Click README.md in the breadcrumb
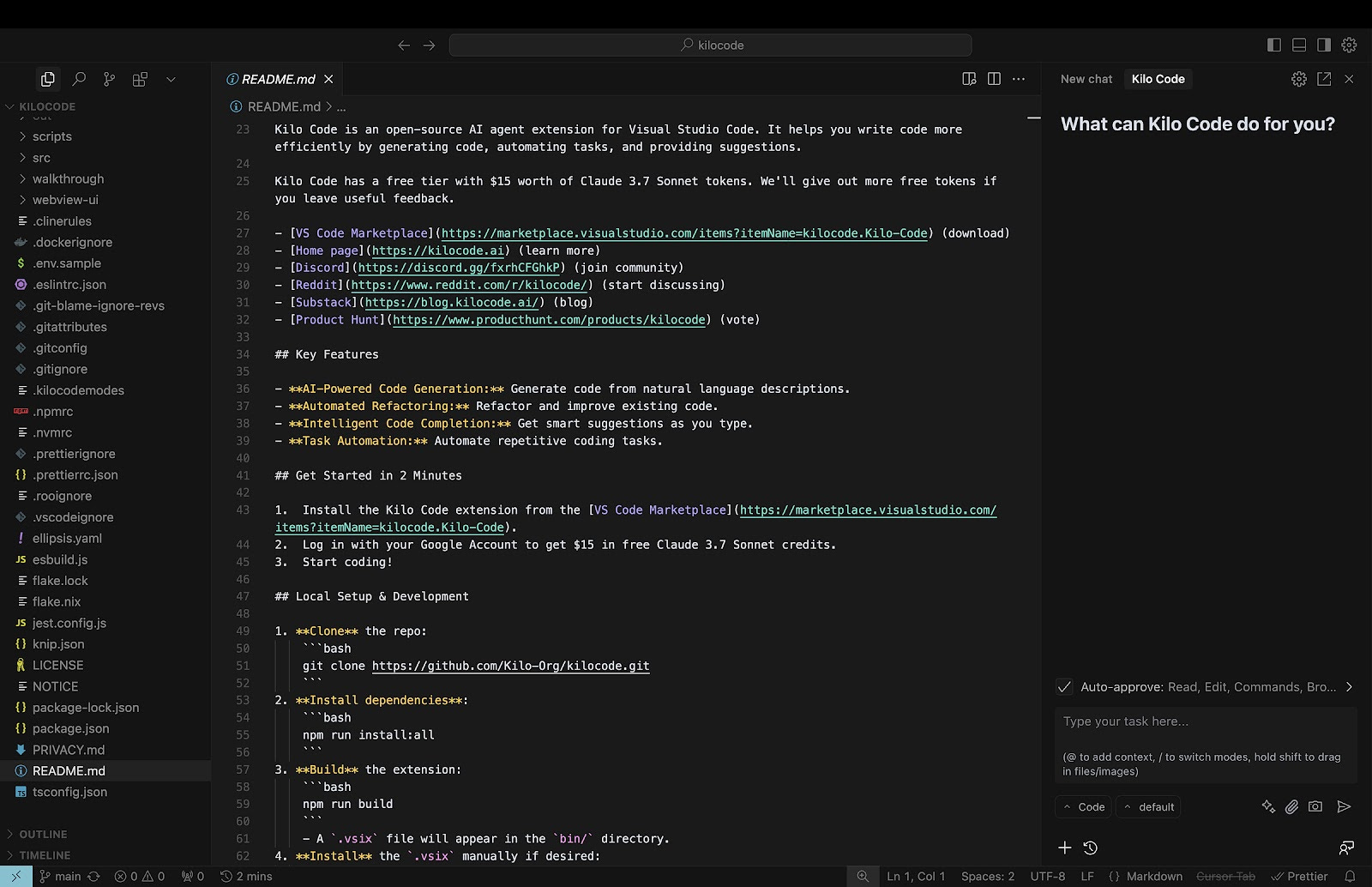1372x887 pixels. 284,106
